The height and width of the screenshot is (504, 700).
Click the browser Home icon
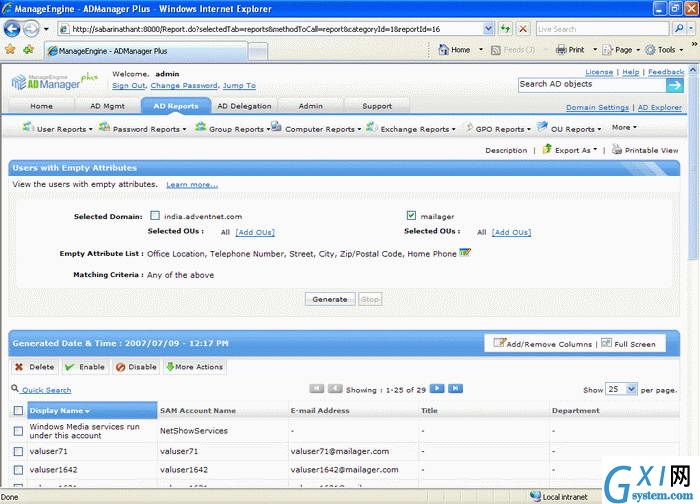point(443,50)
